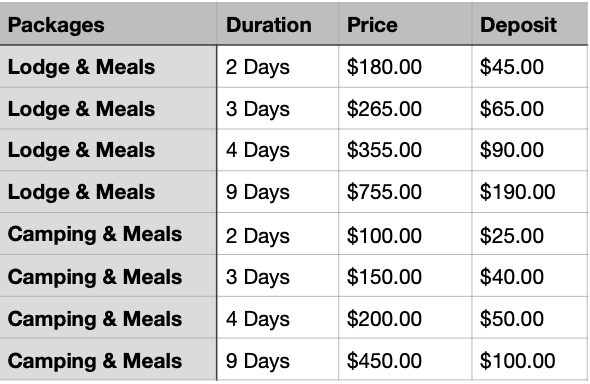Select the $45.00 deposit cell

pyautogui.click(x=530, y=67)
